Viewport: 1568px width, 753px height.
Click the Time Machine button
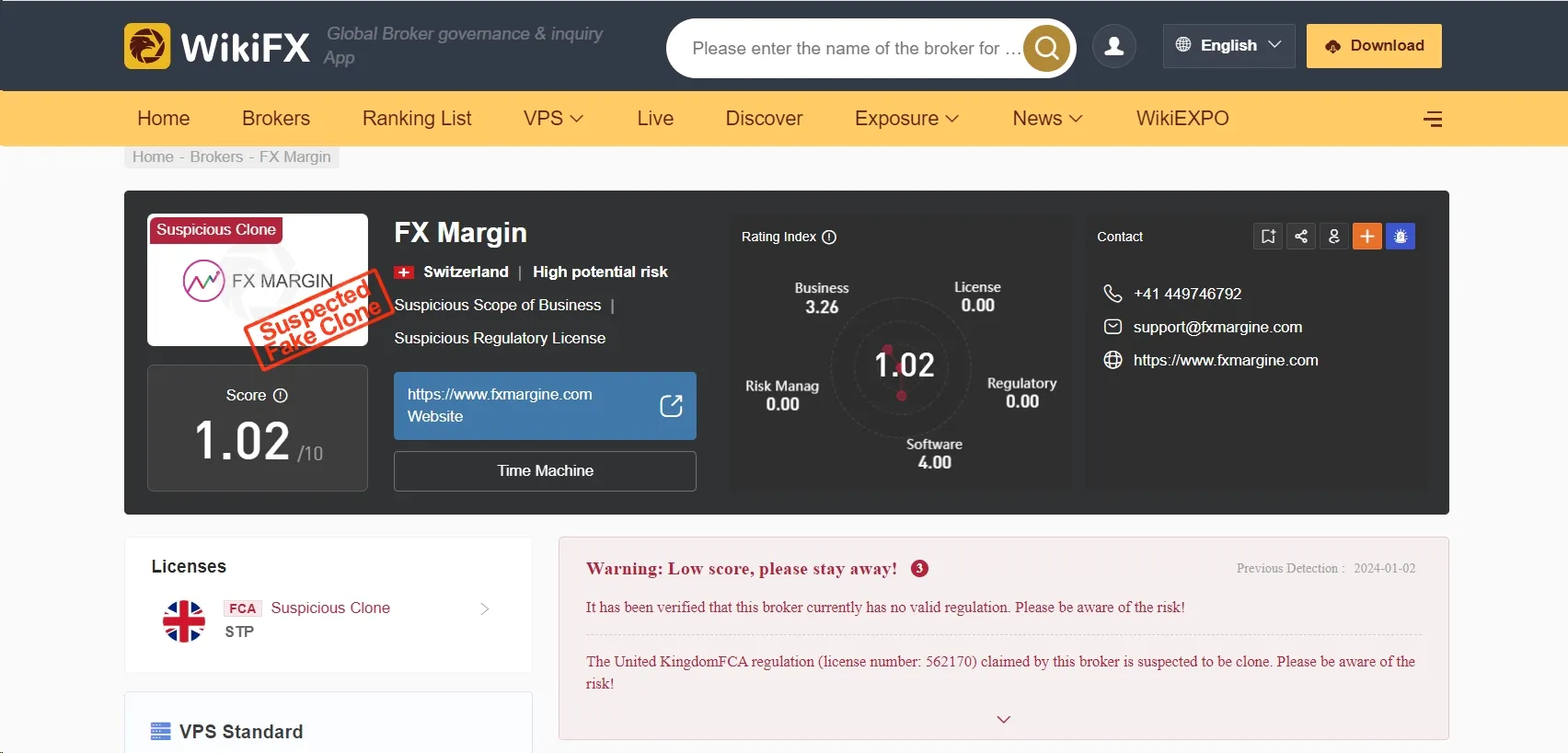tap(545, 471)
